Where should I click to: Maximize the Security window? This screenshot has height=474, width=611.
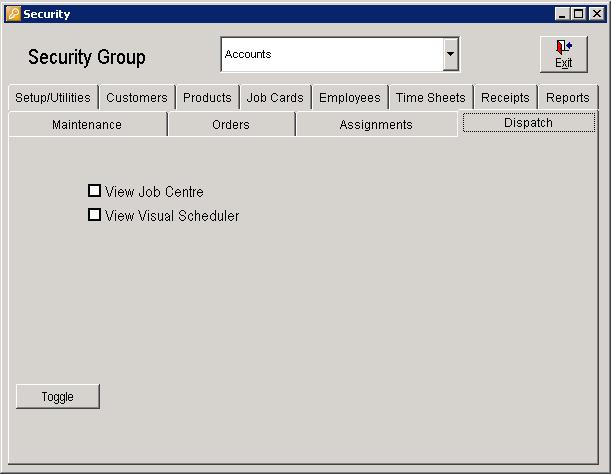(x=578, y=14)
